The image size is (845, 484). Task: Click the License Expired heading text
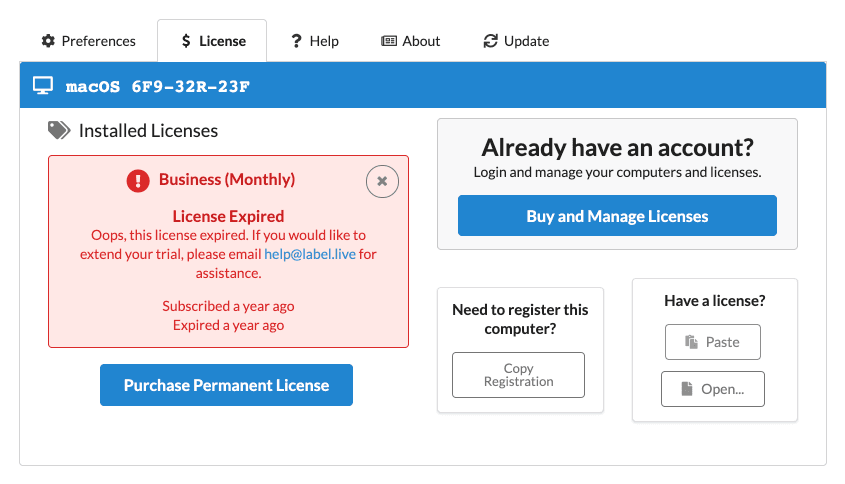click(228, 216)
